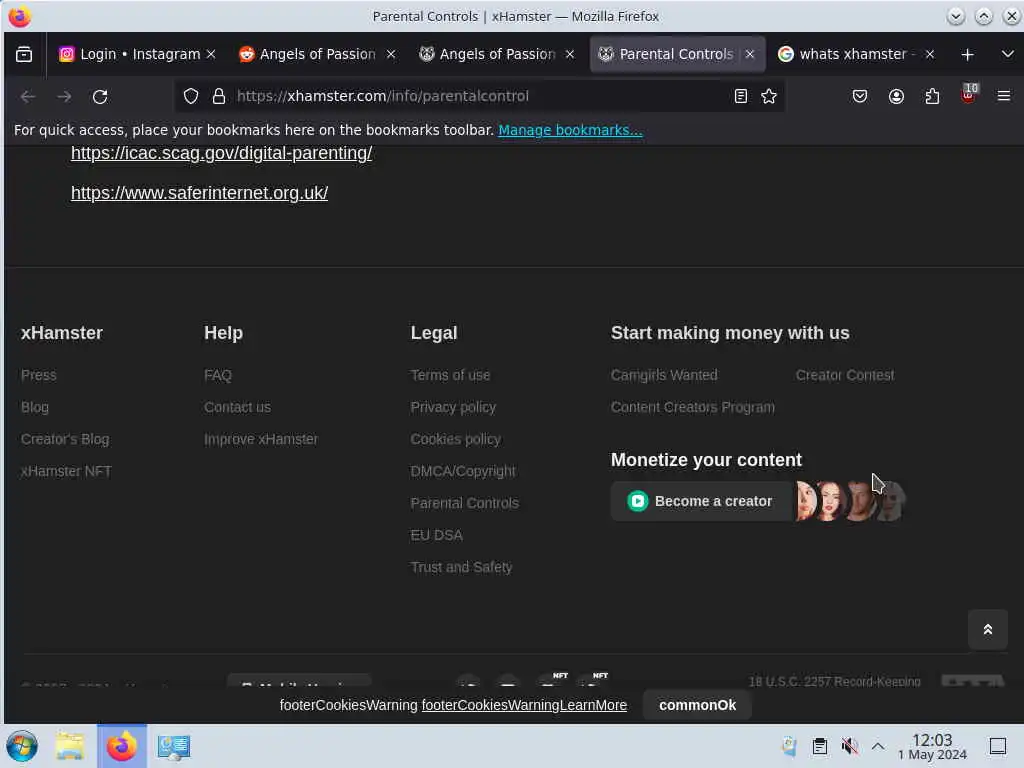The height and width of the screenshot is (768, 1024).
Task: Open the FAQ help link
Action: (217, 375)
